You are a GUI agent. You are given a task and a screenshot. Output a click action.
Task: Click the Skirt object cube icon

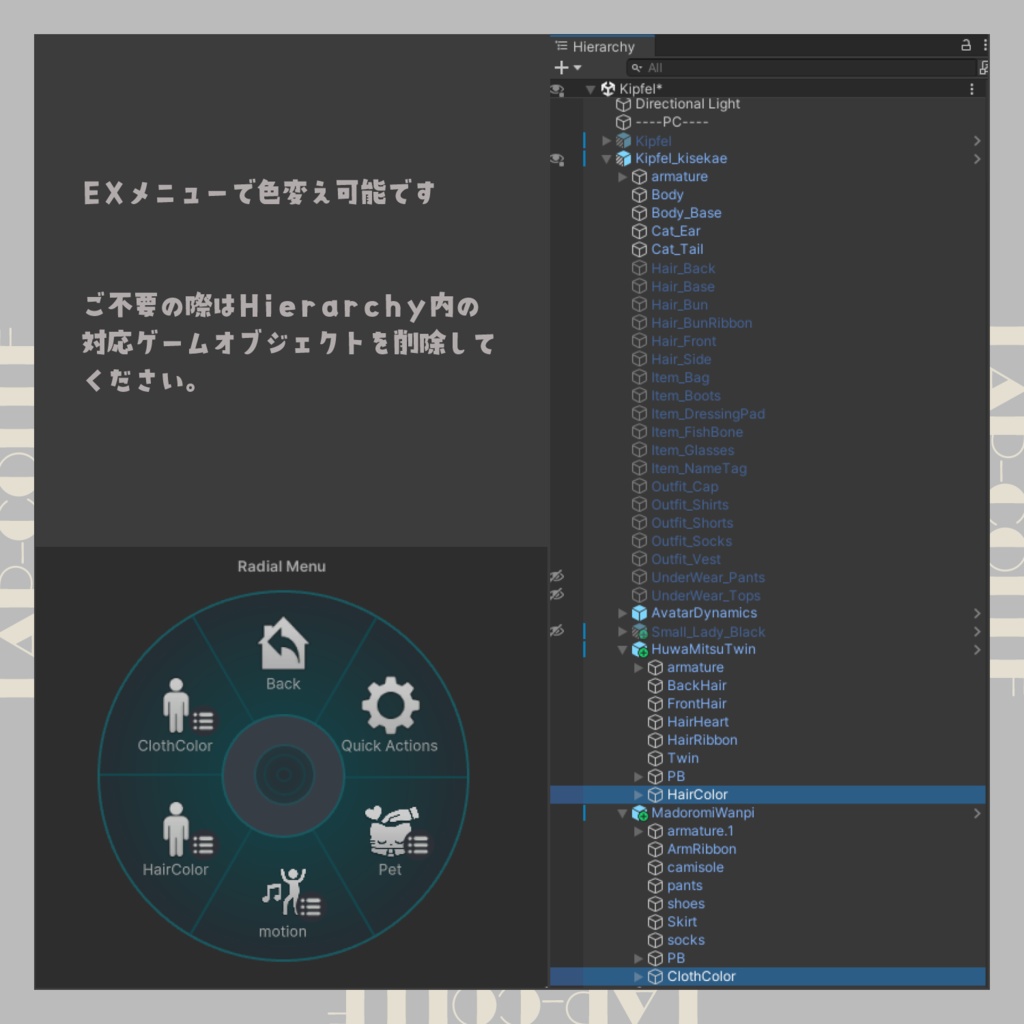[x=655, y=922]
